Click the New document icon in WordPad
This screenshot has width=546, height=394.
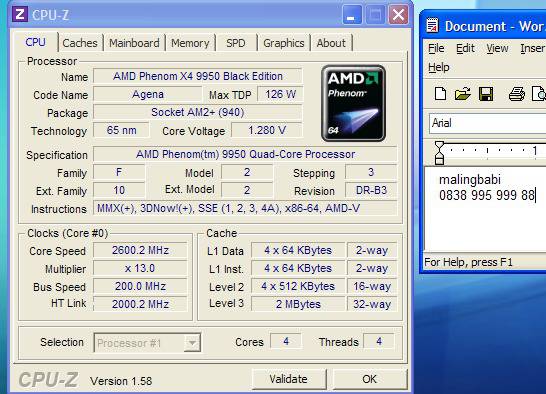440,94
